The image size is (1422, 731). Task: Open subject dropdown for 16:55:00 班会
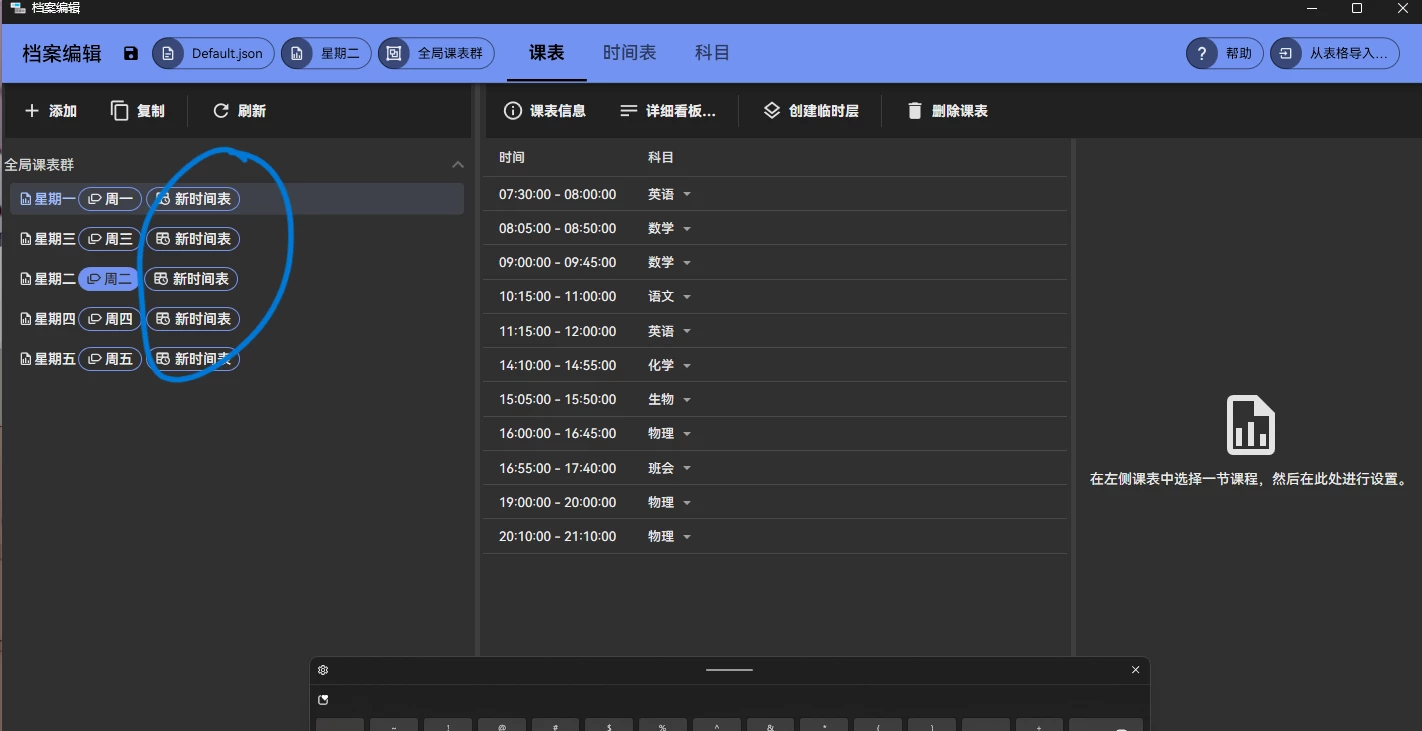687,469
